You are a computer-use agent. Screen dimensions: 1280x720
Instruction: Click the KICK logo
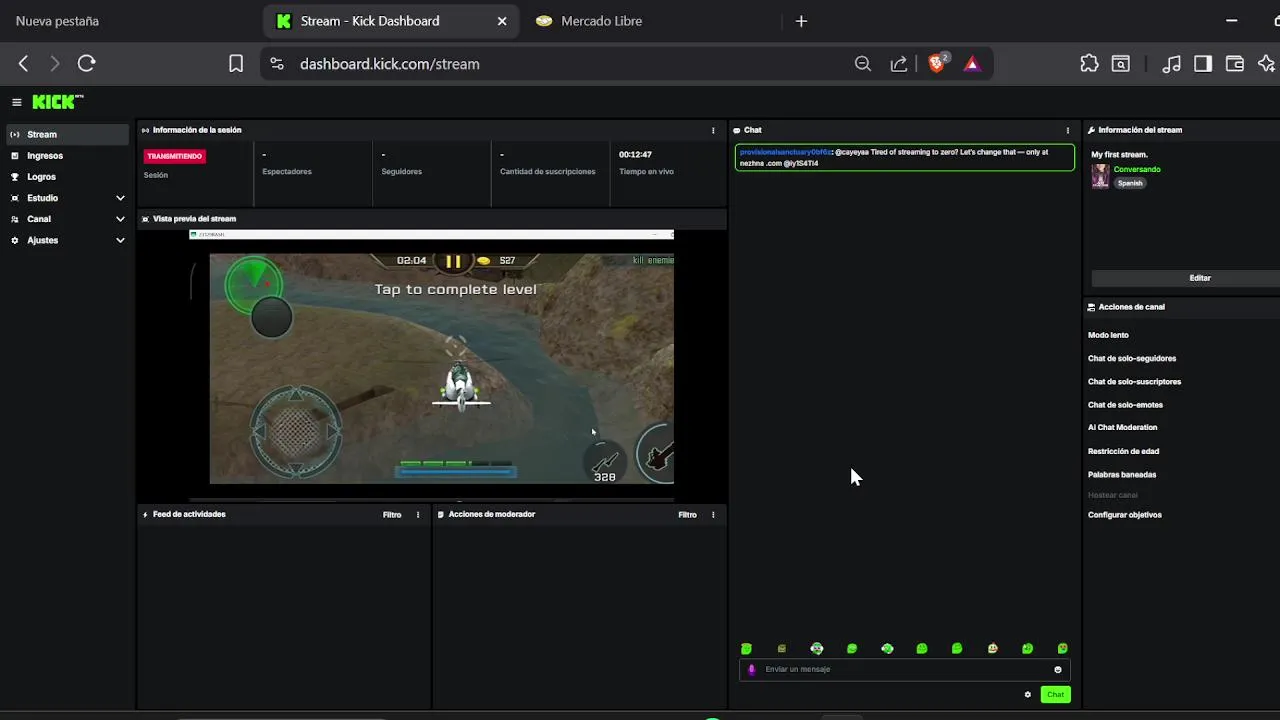[58, 102]
